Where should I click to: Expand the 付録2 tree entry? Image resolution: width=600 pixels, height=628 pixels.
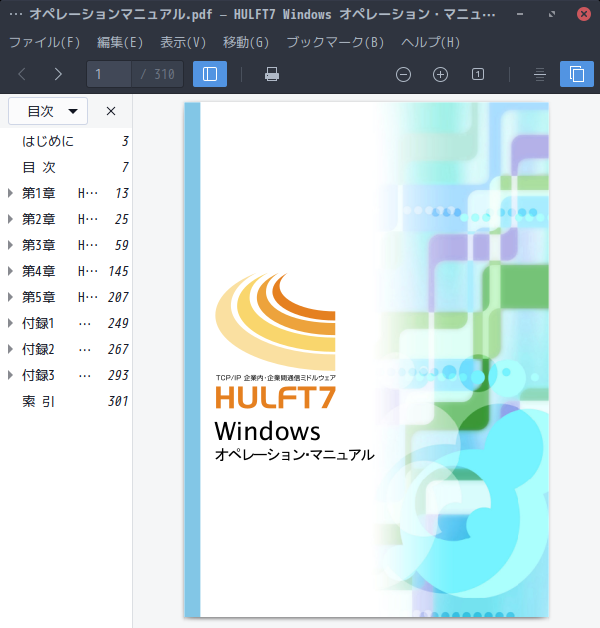click(10, 349)
